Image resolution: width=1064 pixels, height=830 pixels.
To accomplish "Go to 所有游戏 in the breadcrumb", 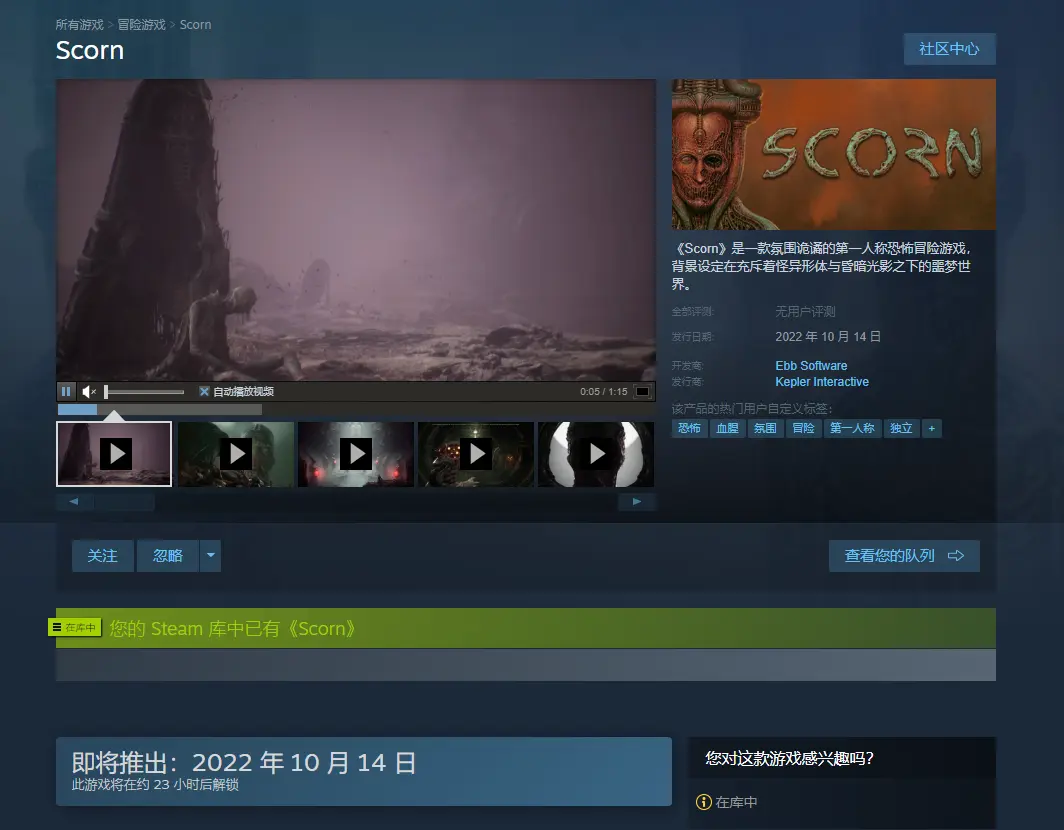I will point(79,24).
